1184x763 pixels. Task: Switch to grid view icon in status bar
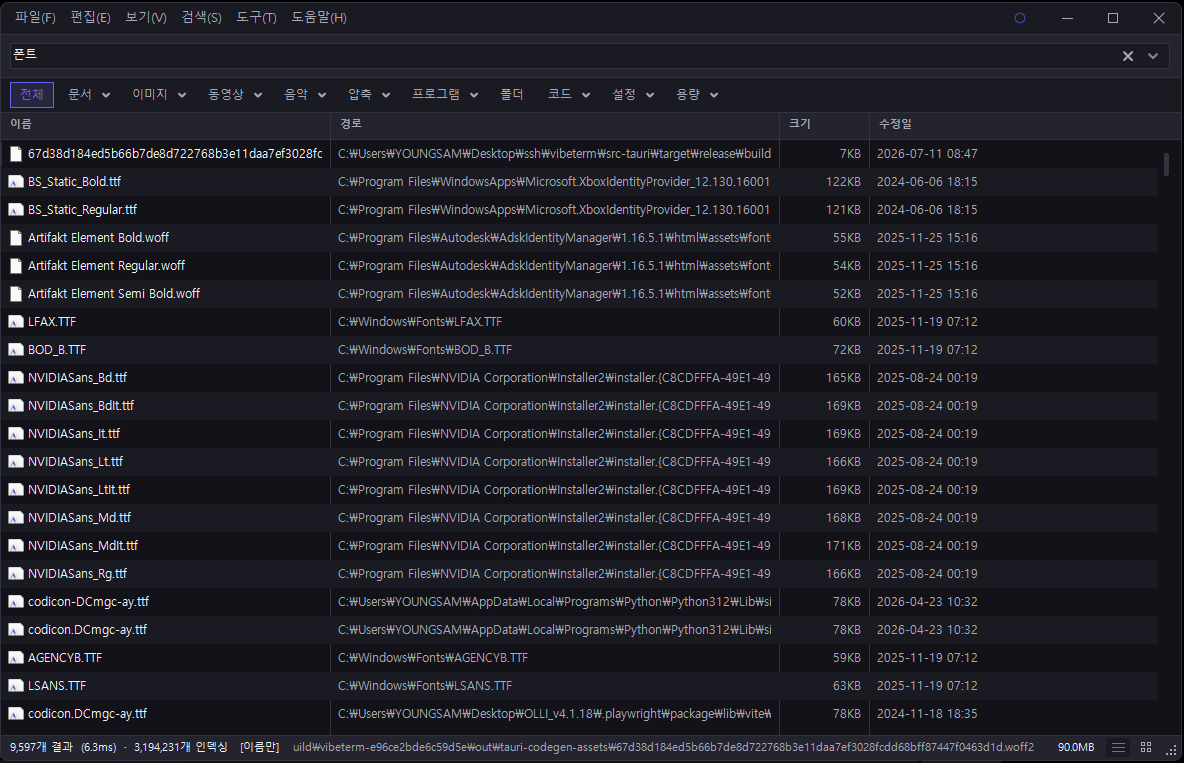(1145, 747)
